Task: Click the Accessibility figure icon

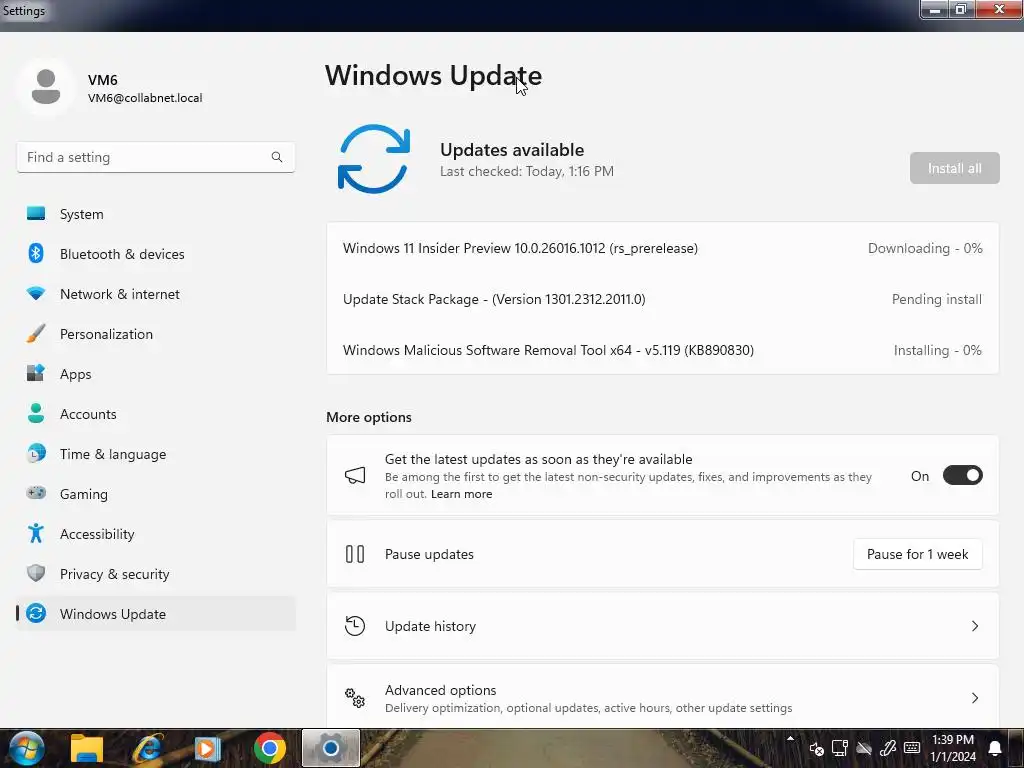Action: tap(36, 534)
